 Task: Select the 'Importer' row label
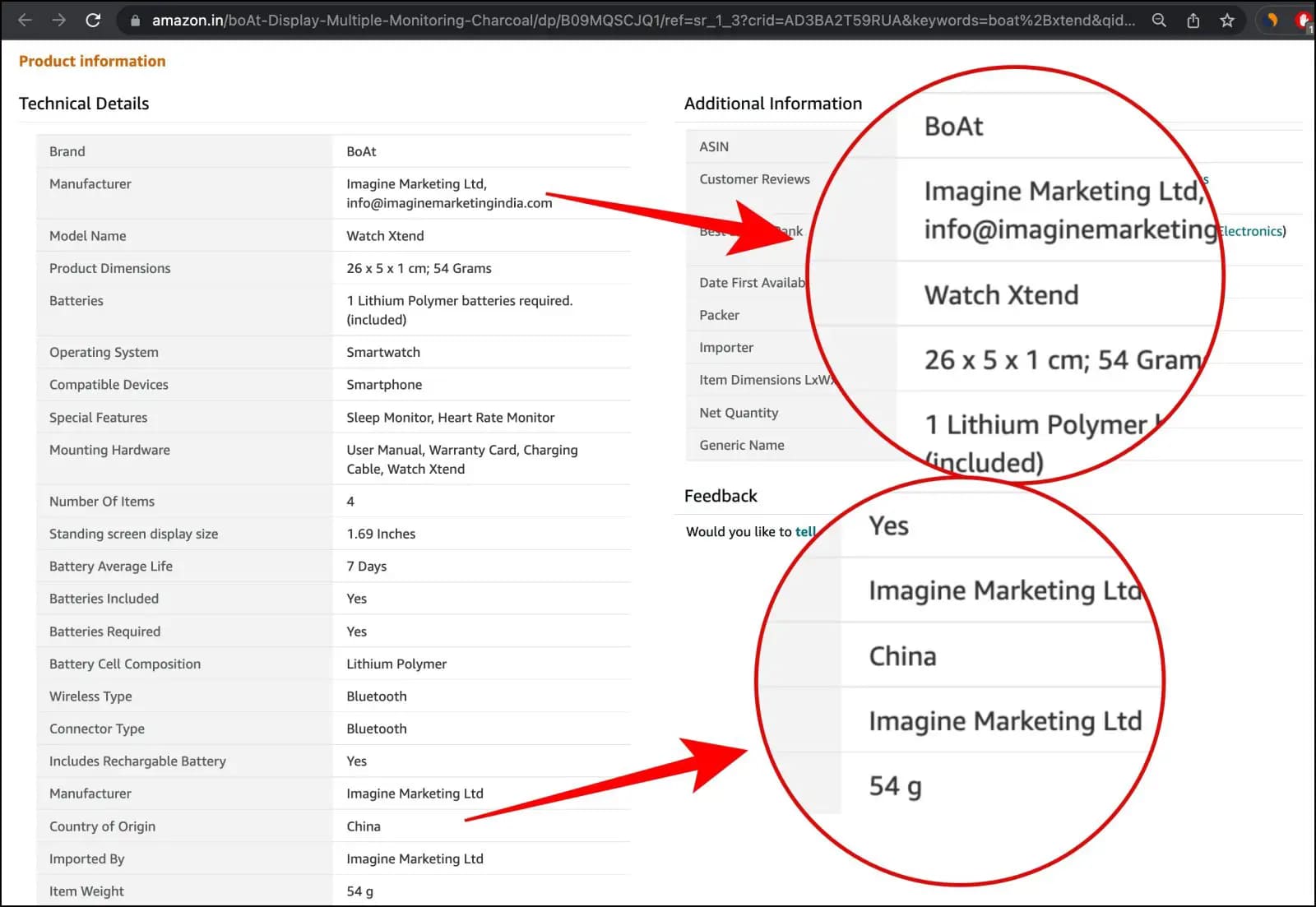[x=726, y=348]
